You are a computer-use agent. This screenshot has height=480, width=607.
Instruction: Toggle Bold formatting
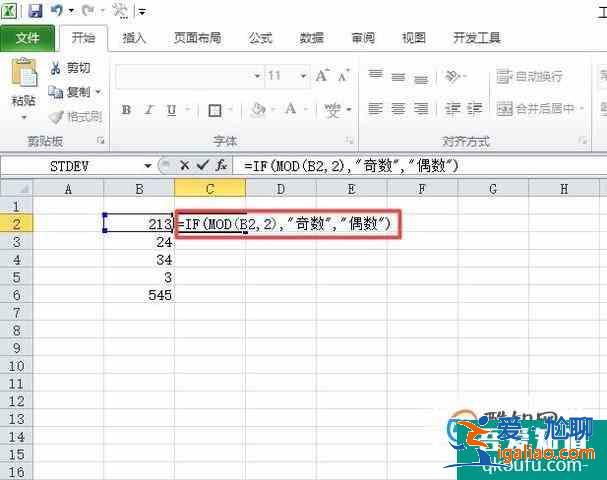click(x=126, y=110)
